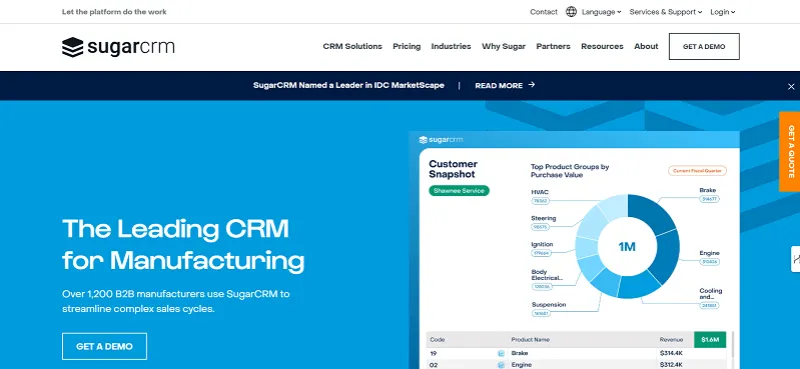
Task: Click the header Get a Demo button
Action: click(704, 46)
